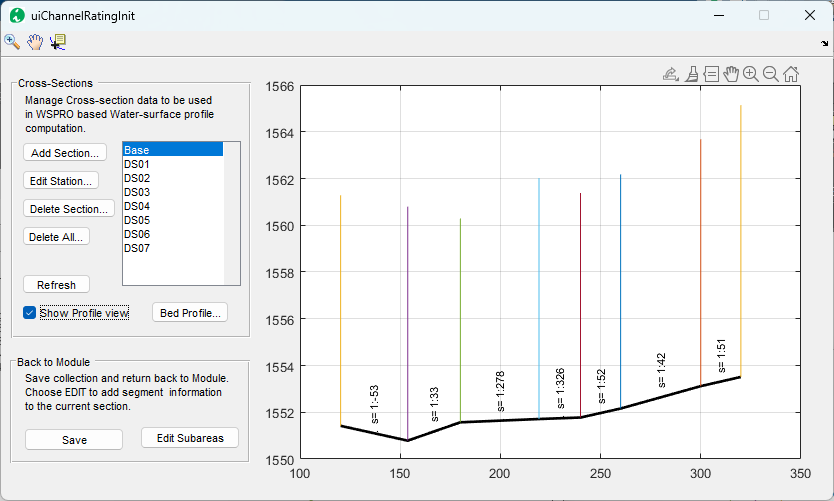The height and width of the screenshot is (501, 834).
Task: Activate the pan hand tool in top toolbar
Action: coord(35,42)
